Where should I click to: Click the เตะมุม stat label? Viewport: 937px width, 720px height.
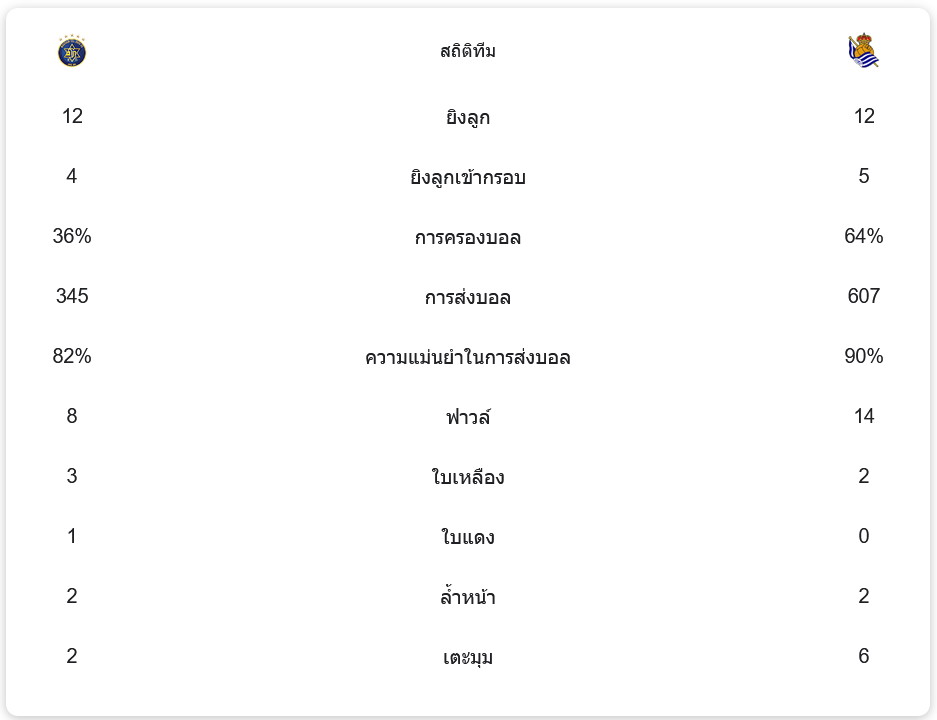468,658
